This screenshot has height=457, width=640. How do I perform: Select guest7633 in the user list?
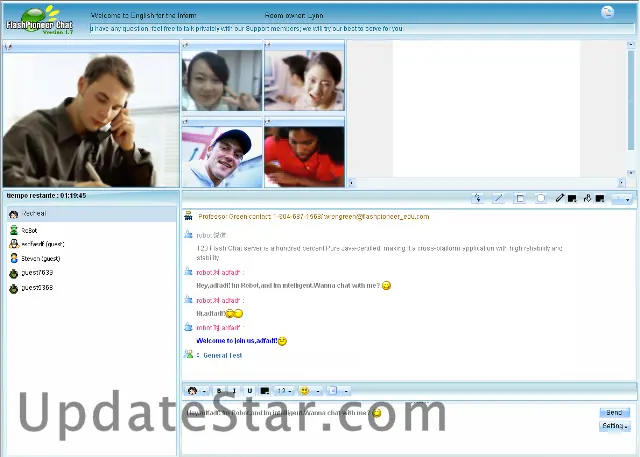pyautogui.click(x=91, y=273)
